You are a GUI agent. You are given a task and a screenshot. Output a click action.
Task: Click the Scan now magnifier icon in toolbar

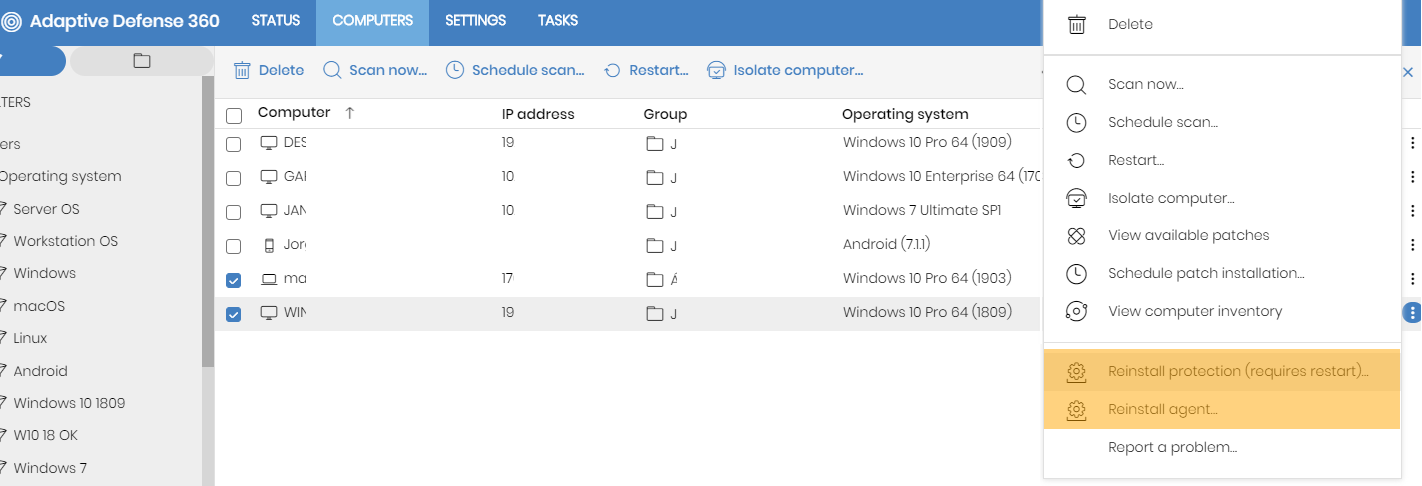click(x=332, y=70)
